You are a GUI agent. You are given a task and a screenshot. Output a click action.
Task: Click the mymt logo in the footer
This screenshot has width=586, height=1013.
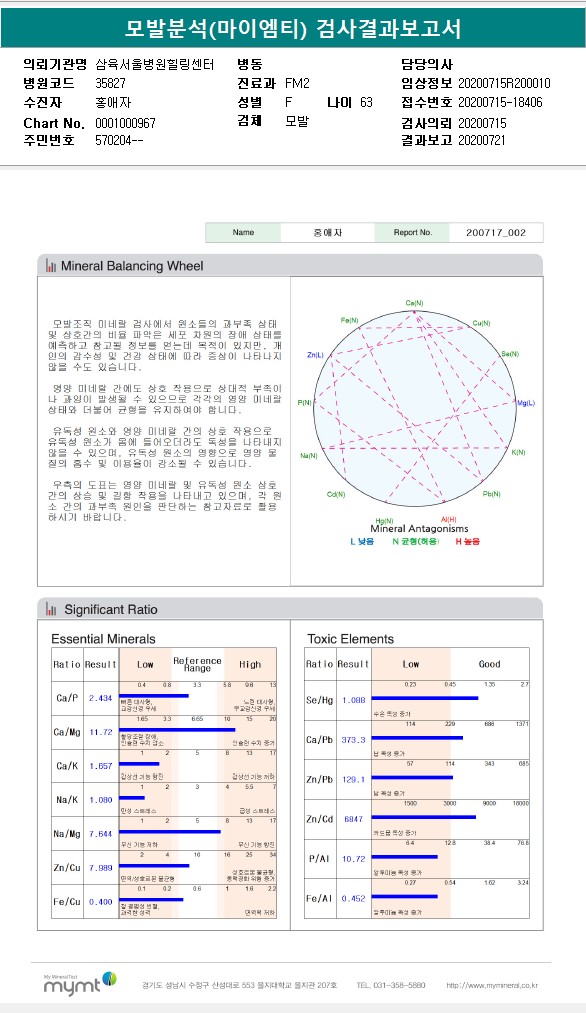tap(80, 983)
